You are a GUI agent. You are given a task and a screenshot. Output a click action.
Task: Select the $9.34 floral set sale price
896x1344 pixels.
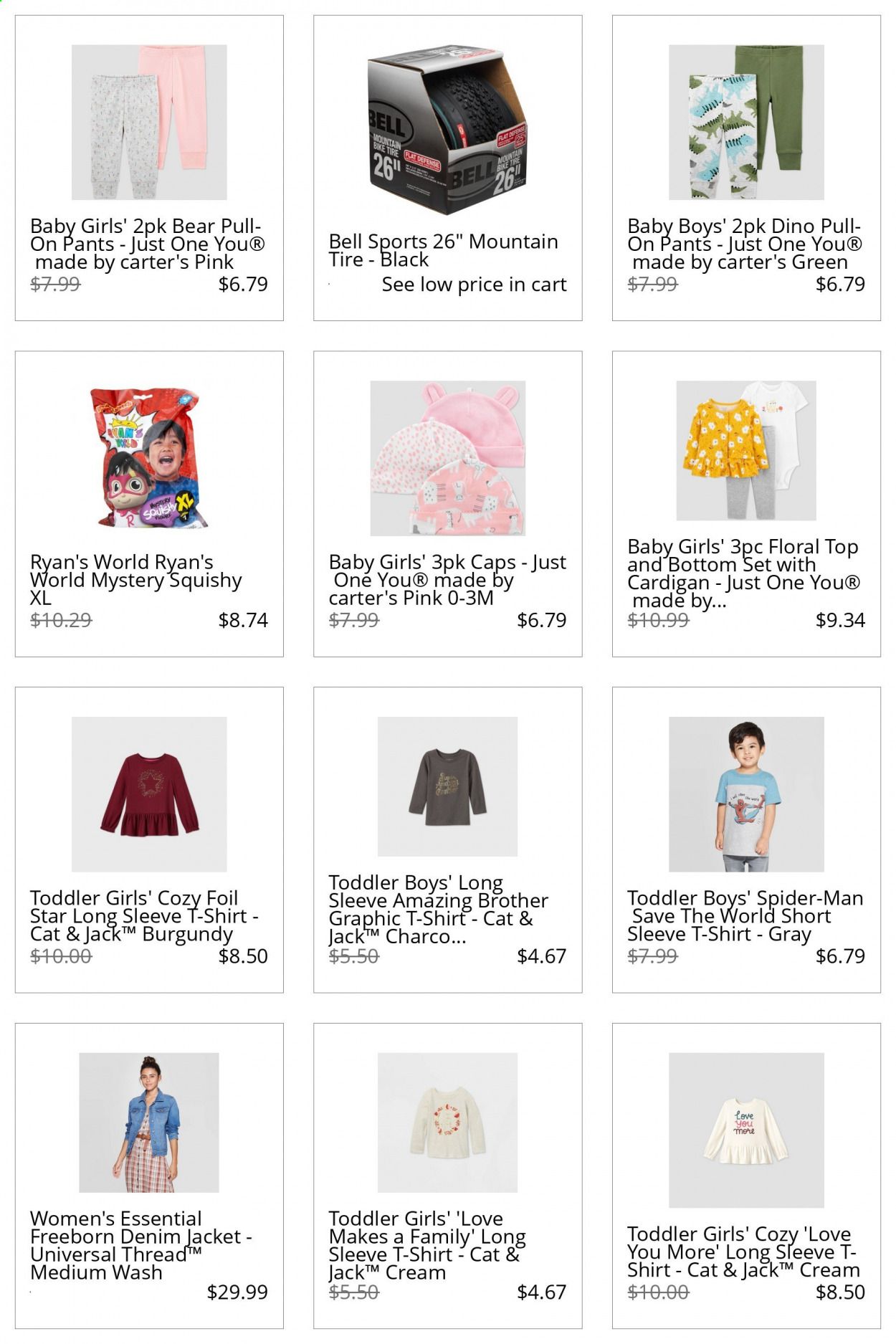[840, 620]
